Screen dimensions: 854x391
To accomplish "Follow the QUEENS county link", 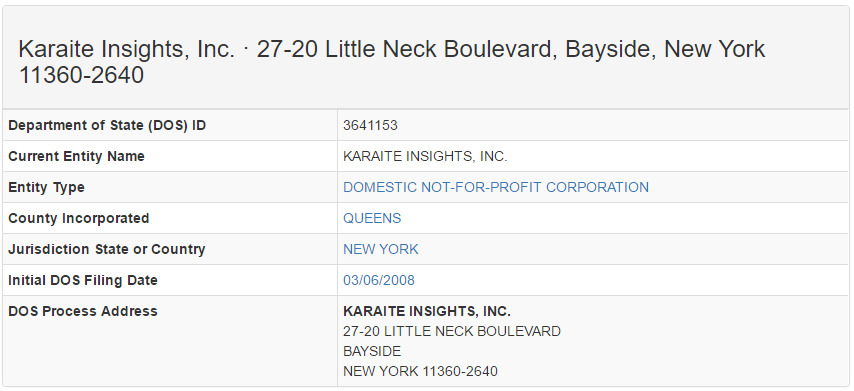I will pyautogui.click(x=372, y=218).
